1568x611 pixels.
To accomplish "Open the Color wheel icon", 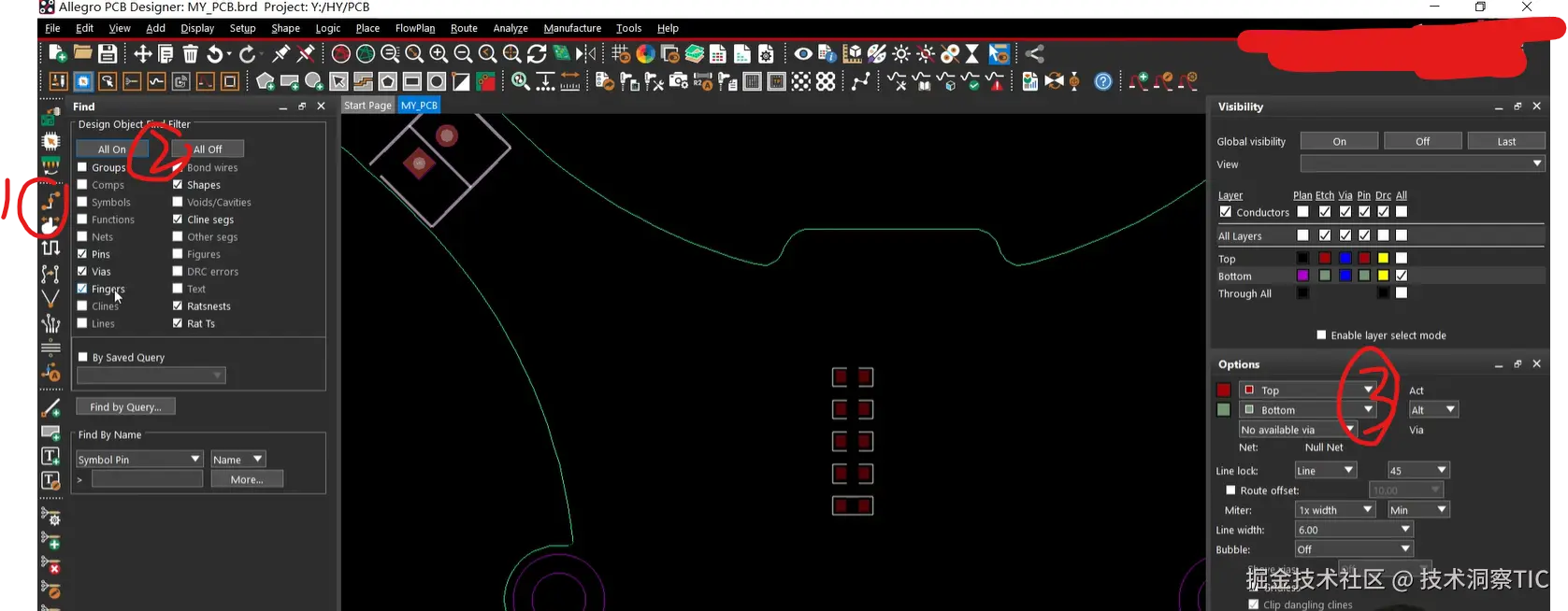I will 645,54.
